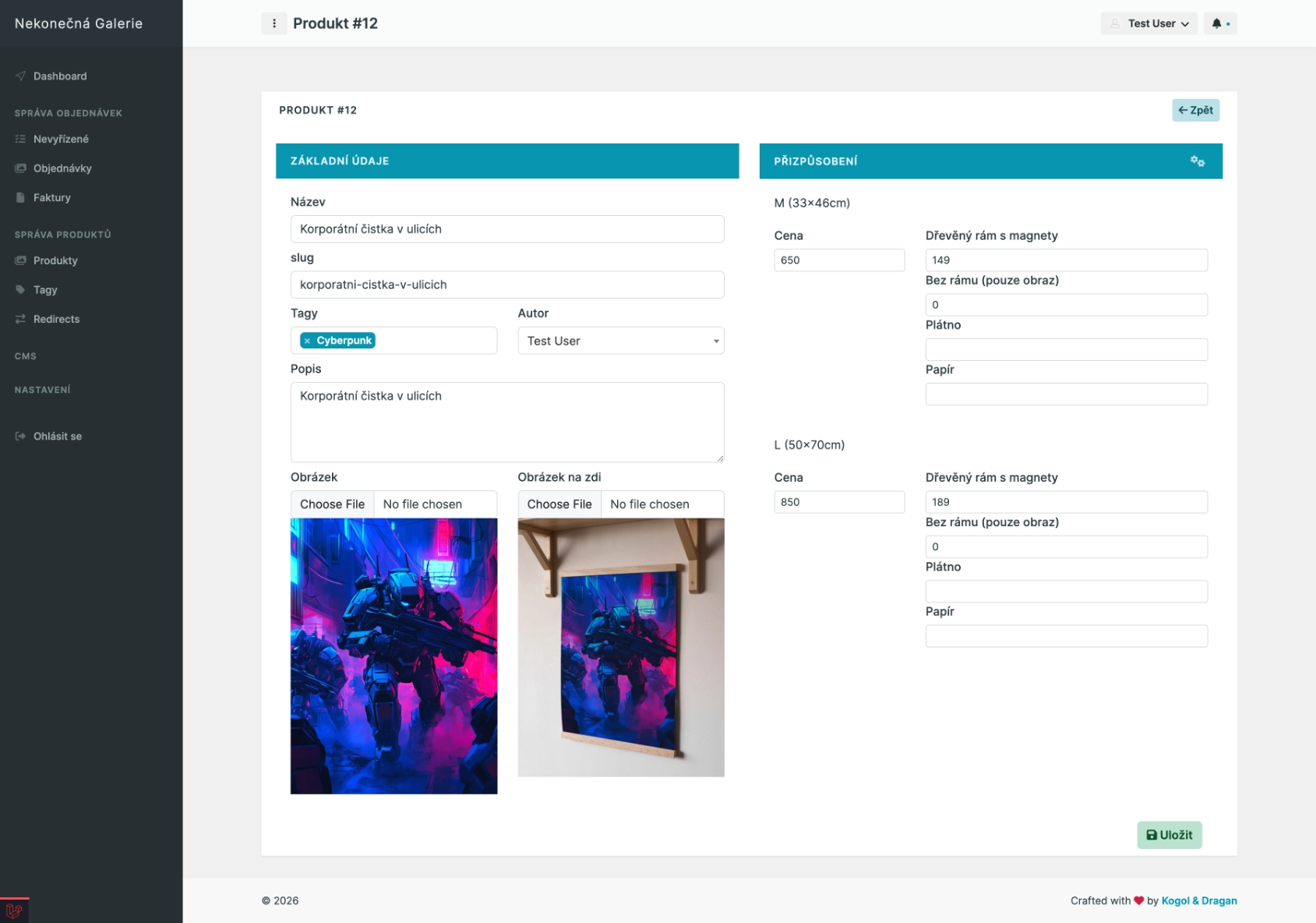Remove the Cyberpunk tag with its x icon
1316x923 pixels.
point(308,341)
